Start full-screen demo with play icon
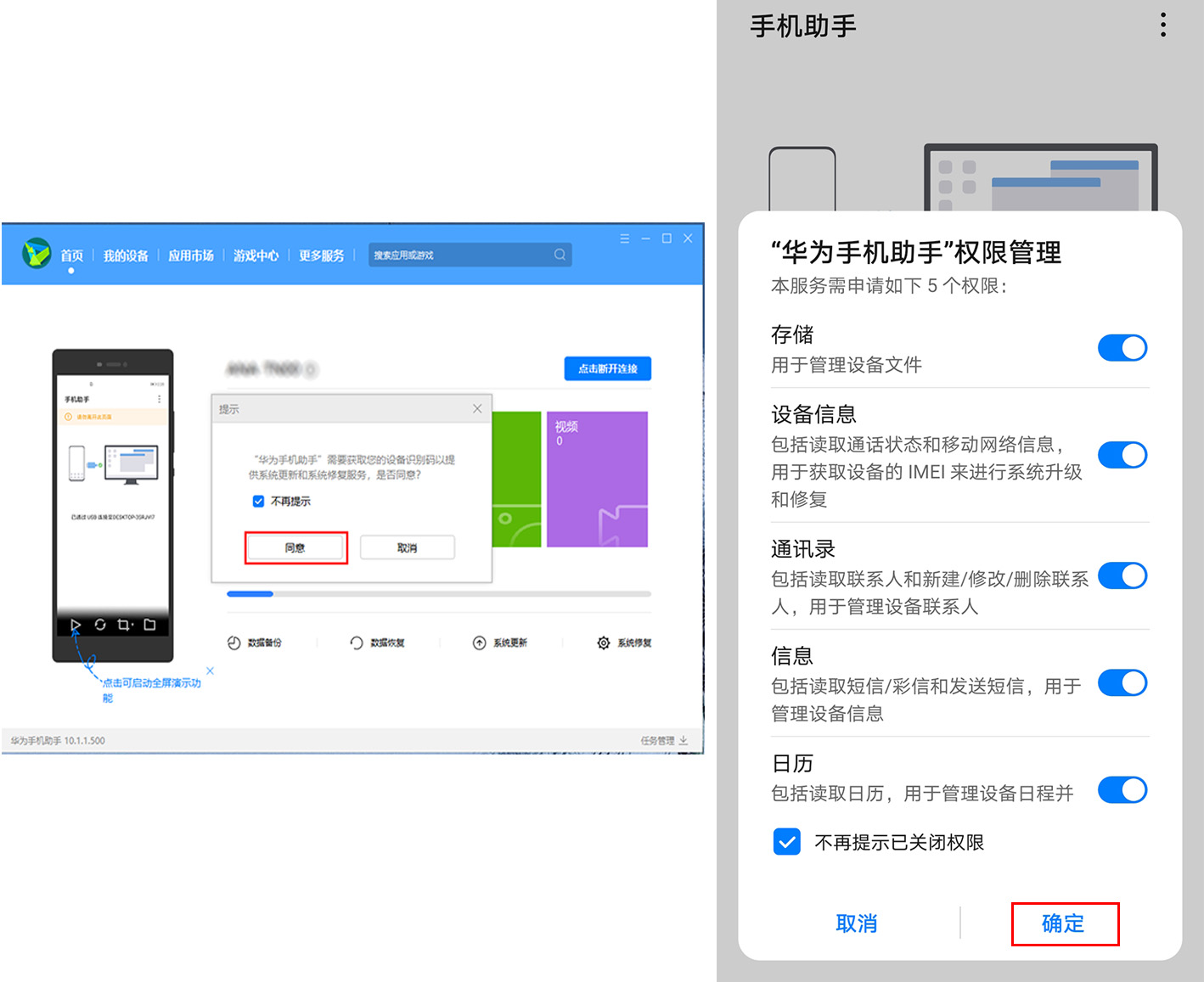1204x982 pixels. 76,625
